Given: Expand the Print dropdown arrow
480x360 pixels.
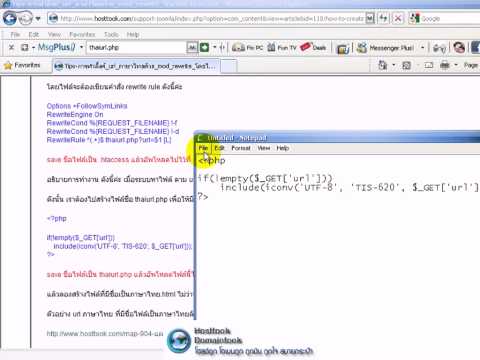Looking at the screenshot, I should tap(456, 65).
